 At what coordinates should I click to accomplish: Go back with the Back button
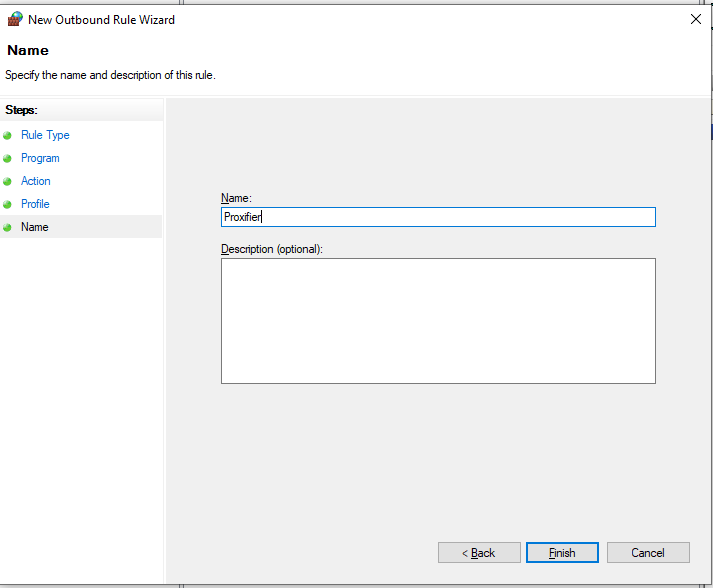pyautogui.click(x=479, y=553)
